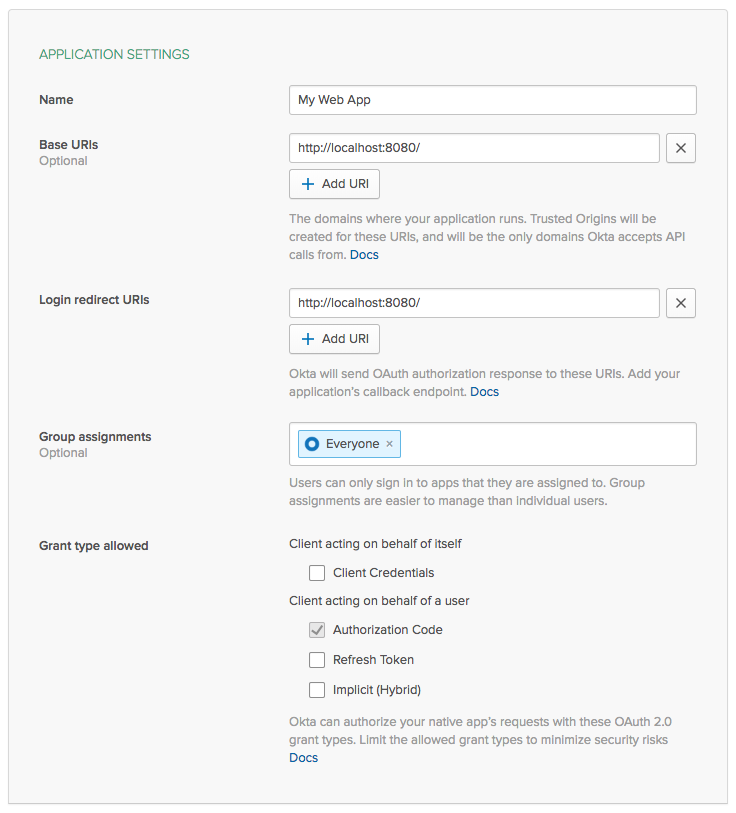Viewport: 736px width, 813px height.
Task: Open Docs link about OAuth grant types
Action: (303, 758)
